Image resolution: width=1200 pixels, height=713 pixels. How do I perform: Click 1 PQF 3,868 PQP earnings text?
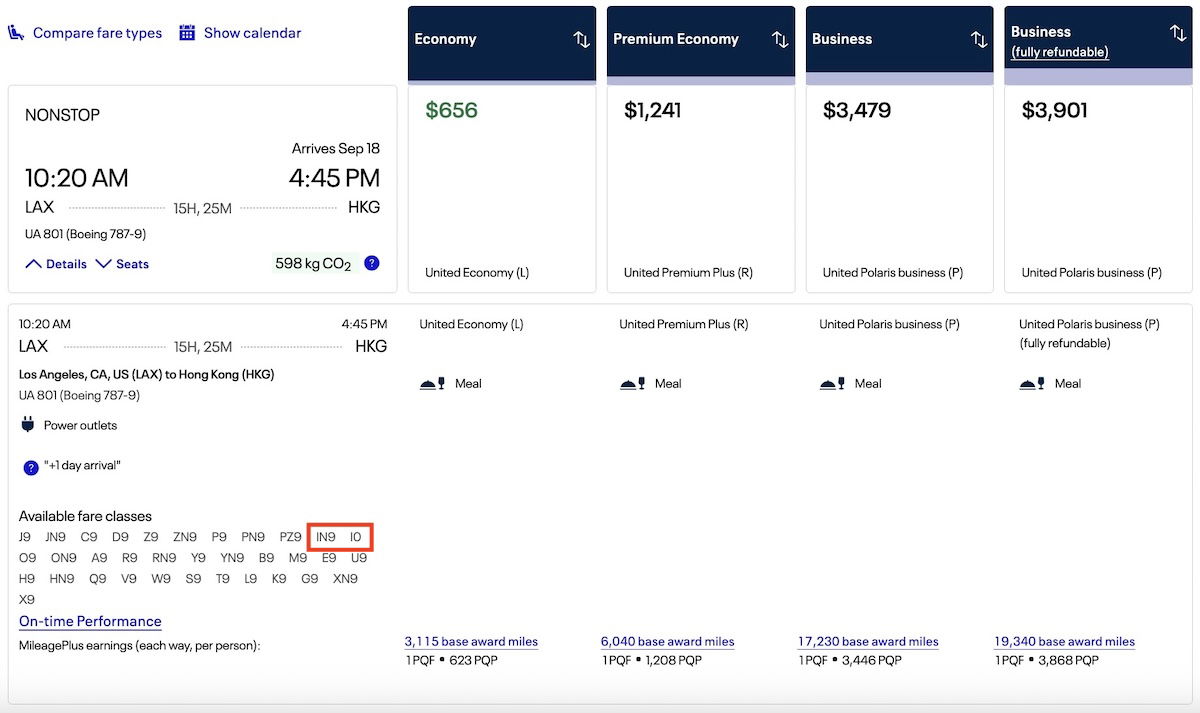click(x=1047, y=660)
